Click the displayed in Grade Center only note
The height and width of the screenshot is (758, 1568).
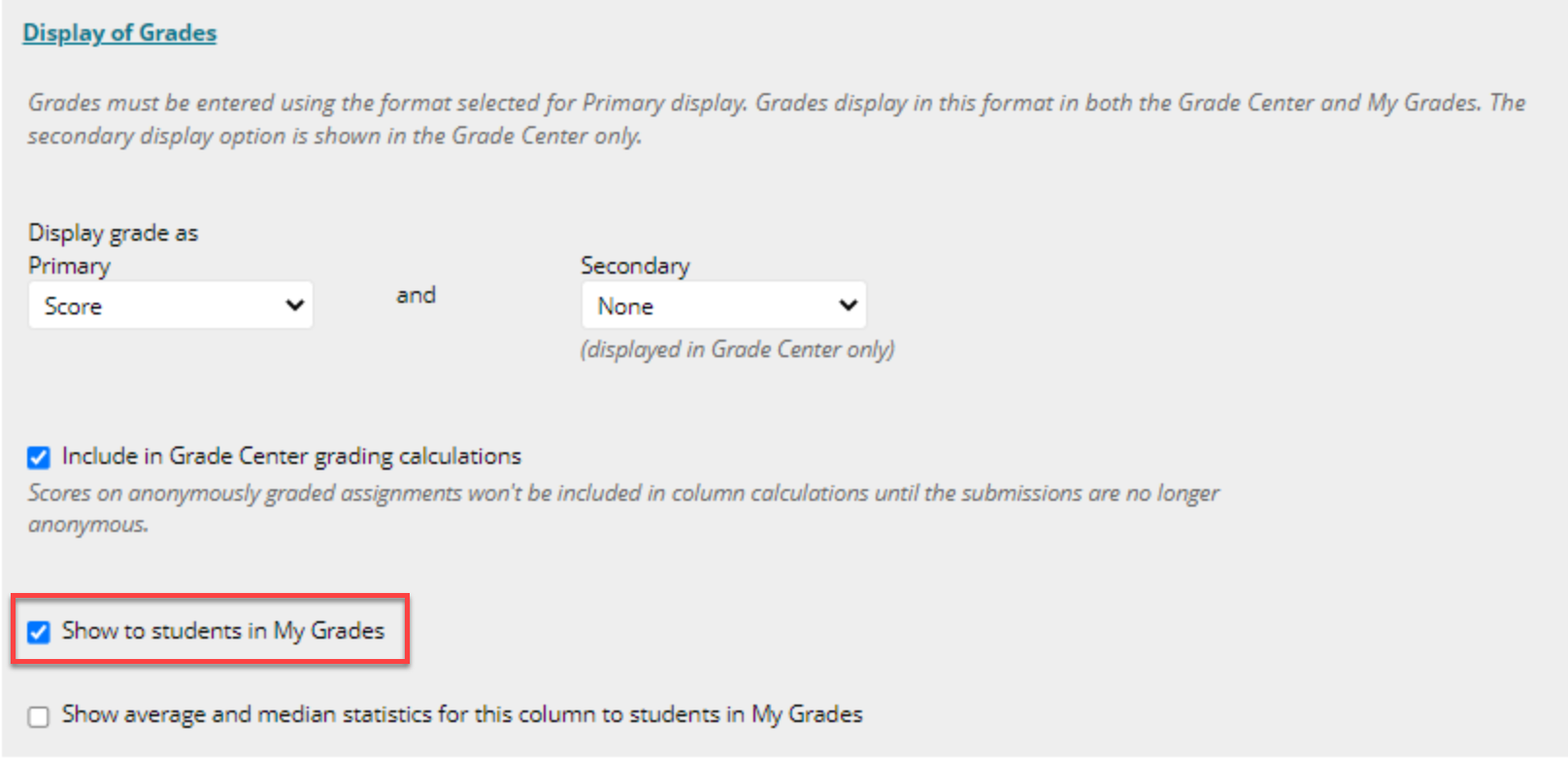click(x=738, y=349)
